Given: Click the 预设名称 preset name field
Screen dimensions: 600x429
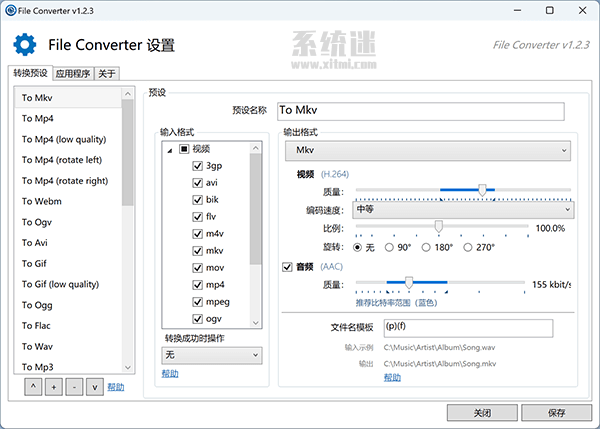Looking at the screenshot, I should [x=420, y=111].
